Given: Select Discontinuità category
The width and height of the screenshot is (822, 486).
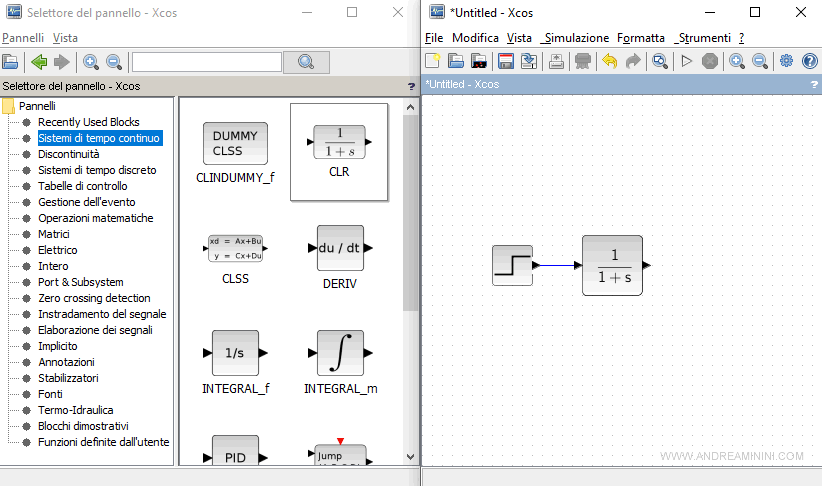Looking at the screenshot, I should [69, 154].
